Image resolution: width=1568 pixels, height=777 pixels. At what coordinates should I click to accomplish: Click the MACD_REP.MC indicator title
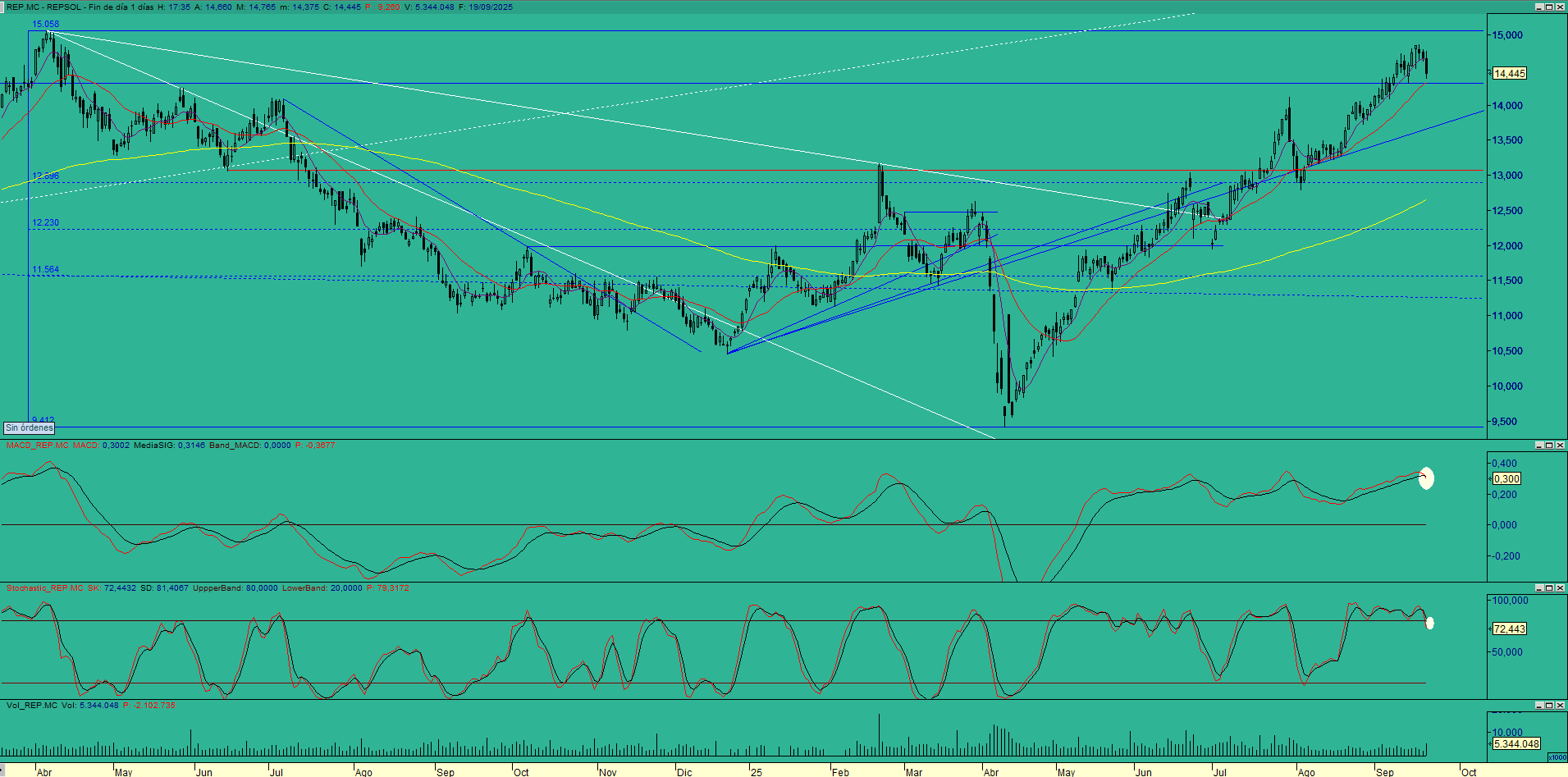pyautogui.click(x=39, y=446)
